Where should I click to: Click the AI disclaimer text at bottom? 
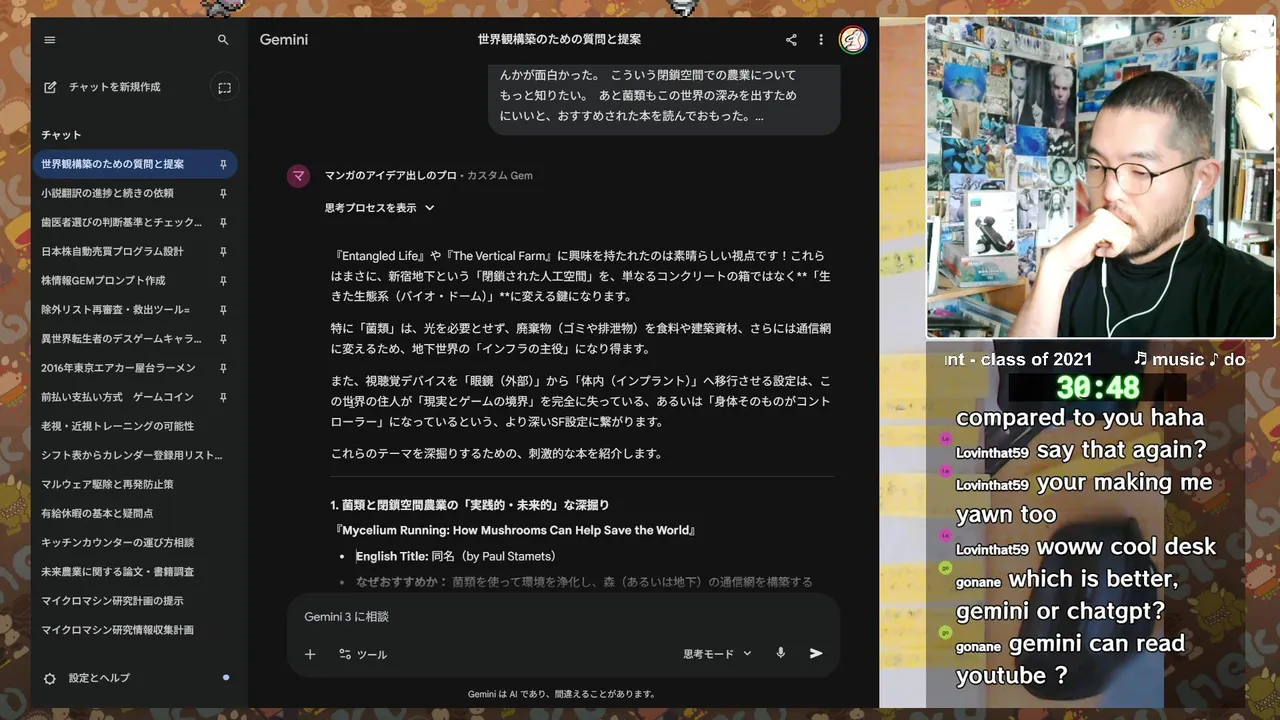[x=563, y=694]
